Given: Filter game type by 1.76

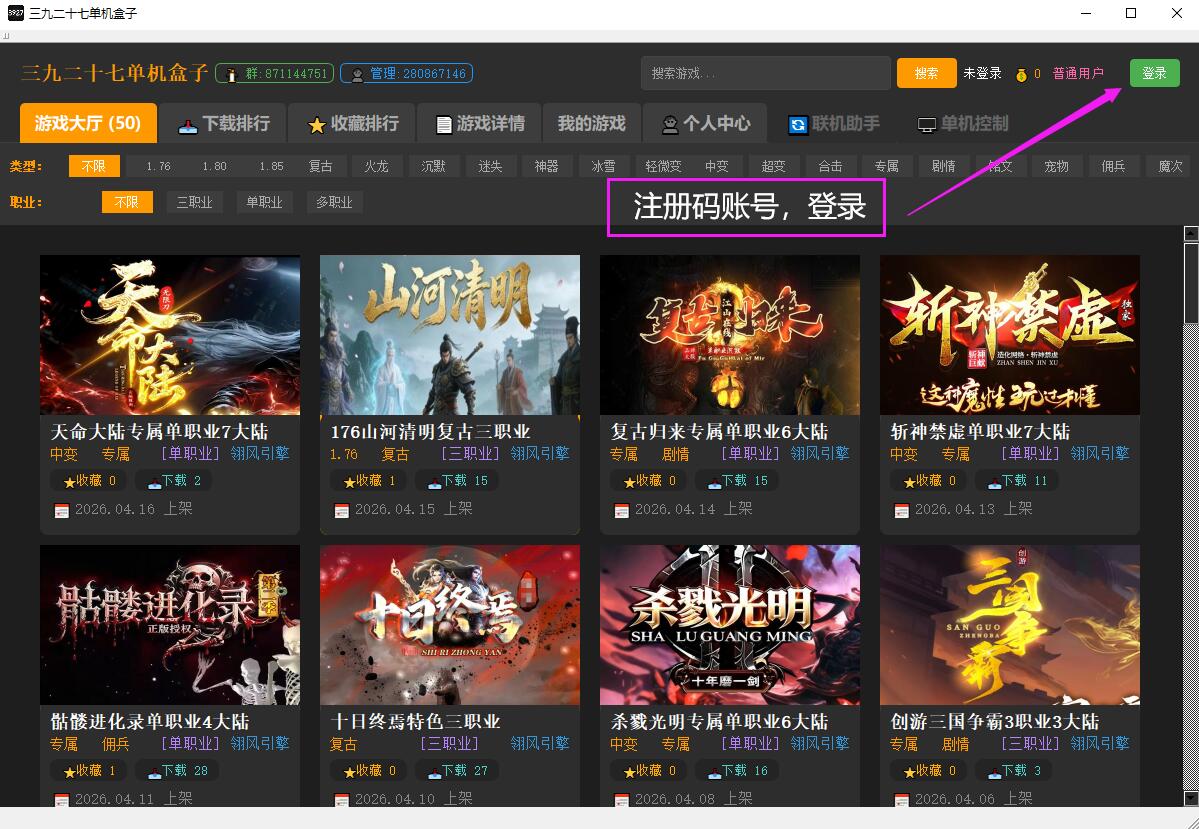Looking at the screenshot, I should coord(158,166).
